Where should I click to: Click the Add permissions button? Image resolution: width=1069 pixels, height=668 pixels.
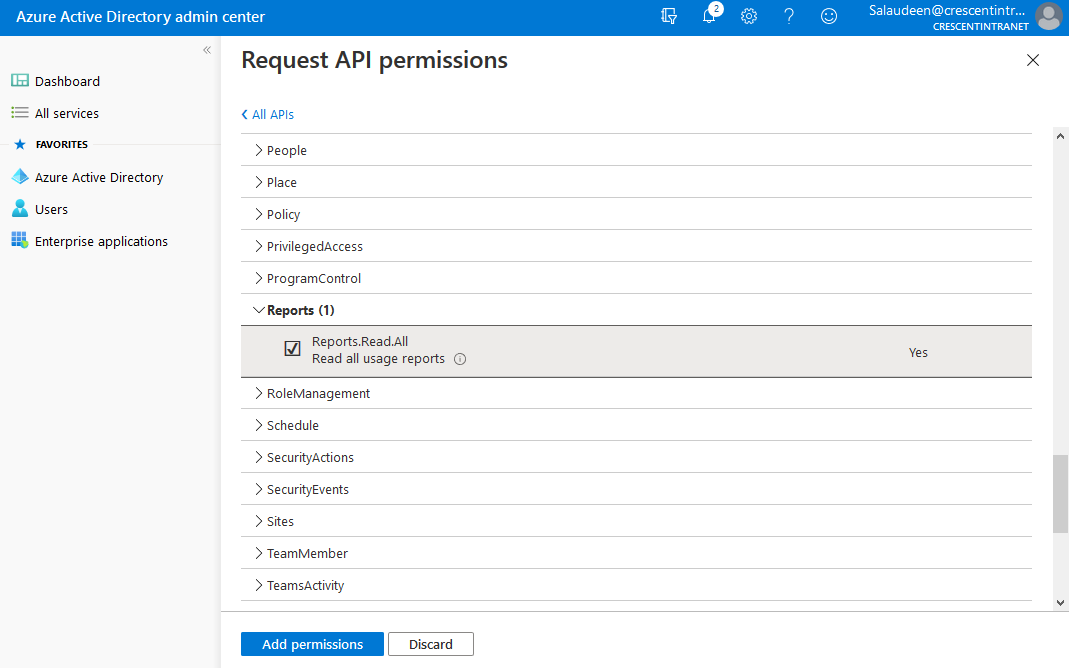(x=311, y=643)
